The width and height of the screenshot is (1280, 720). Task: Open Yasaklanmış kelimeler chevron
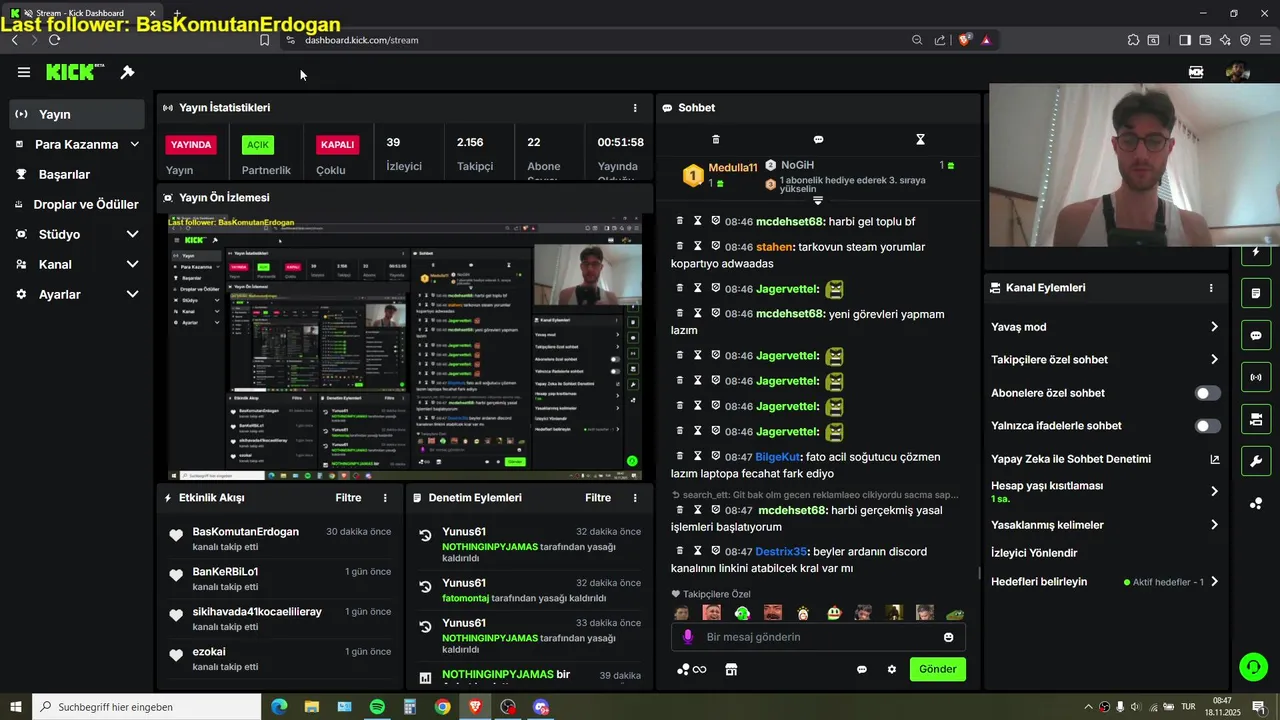point(1214,525)
